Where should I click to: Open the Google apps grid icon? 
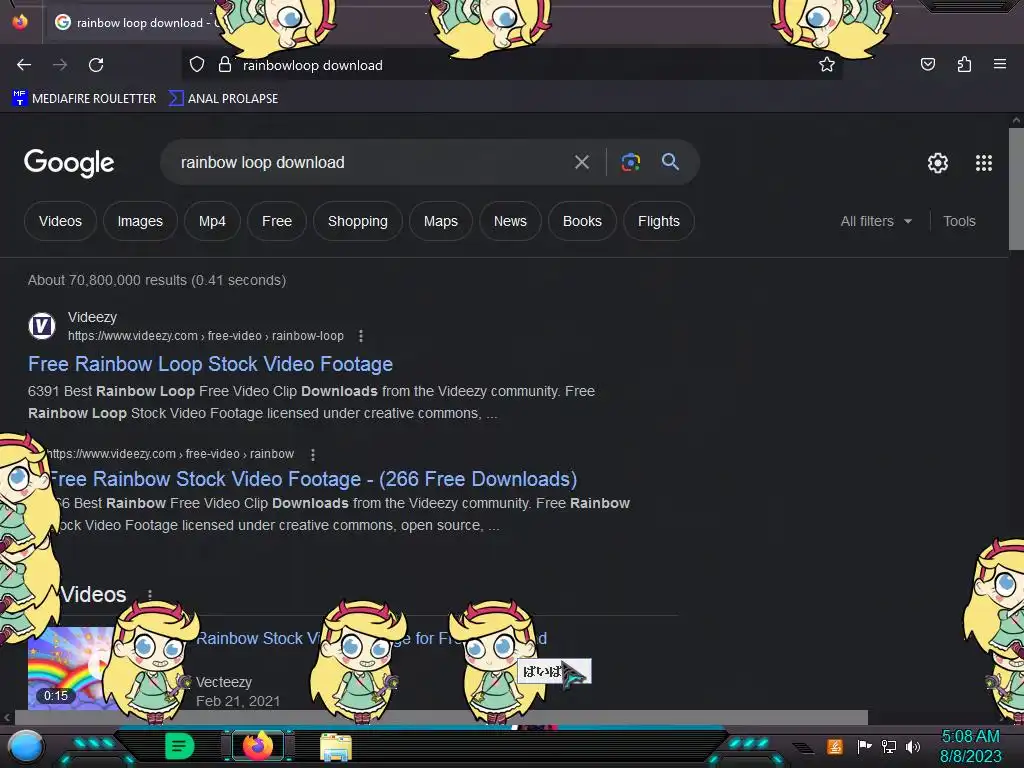(x=984, y=163)
